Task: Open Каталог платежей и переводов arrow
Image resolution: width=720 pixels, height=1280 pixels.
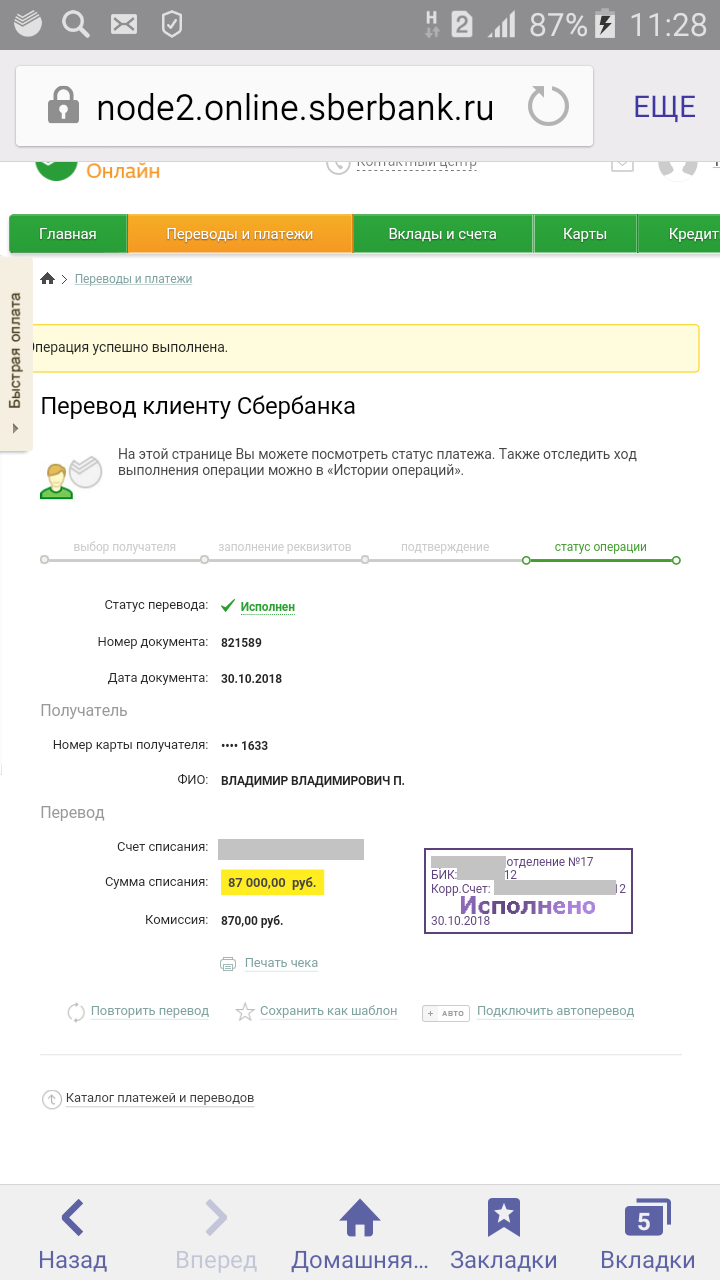Action: (x=52, y=1099)
